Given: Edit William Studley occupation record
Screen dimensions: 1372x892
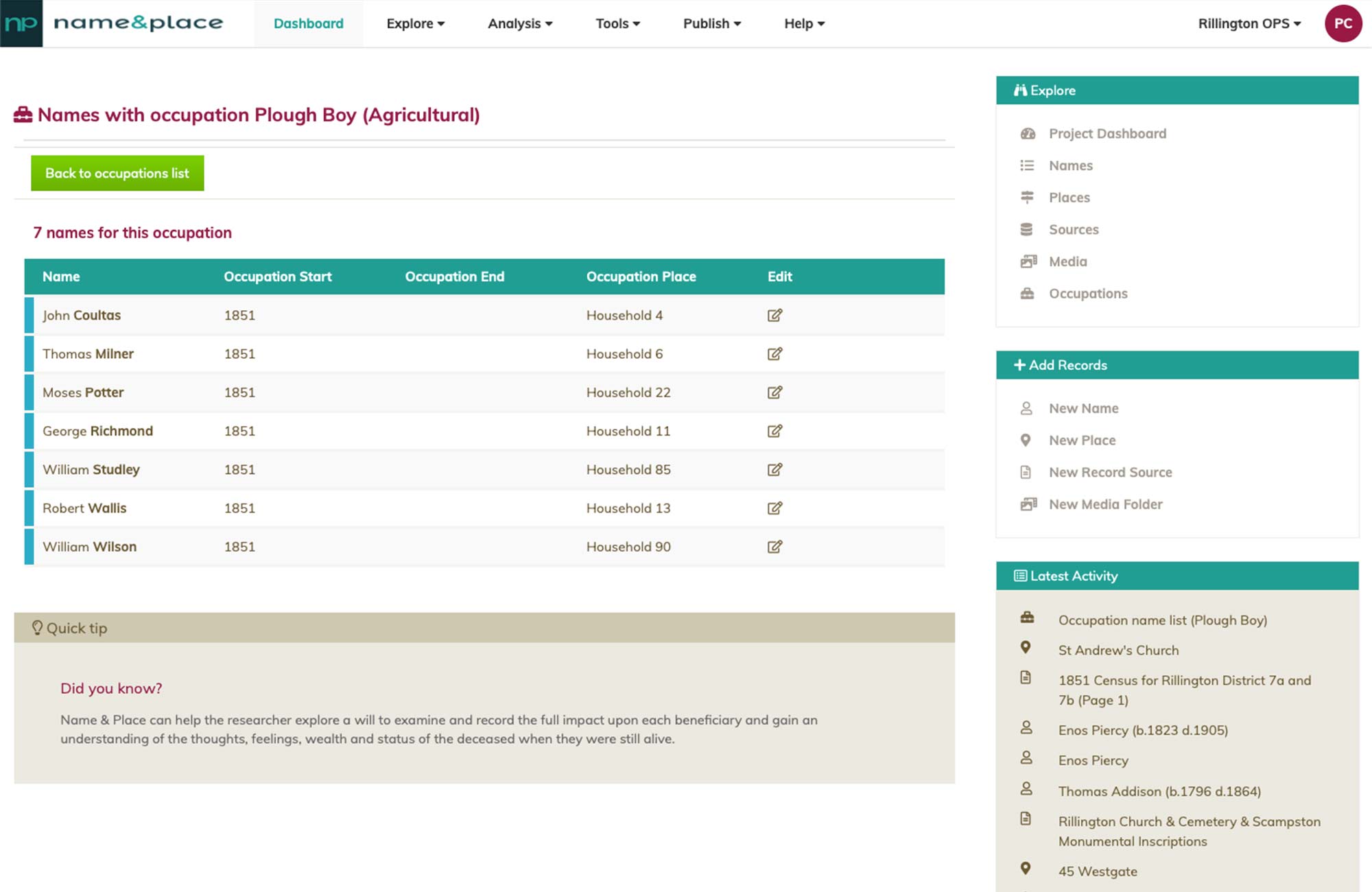Looking at the screenshot, I should point(774,469).
